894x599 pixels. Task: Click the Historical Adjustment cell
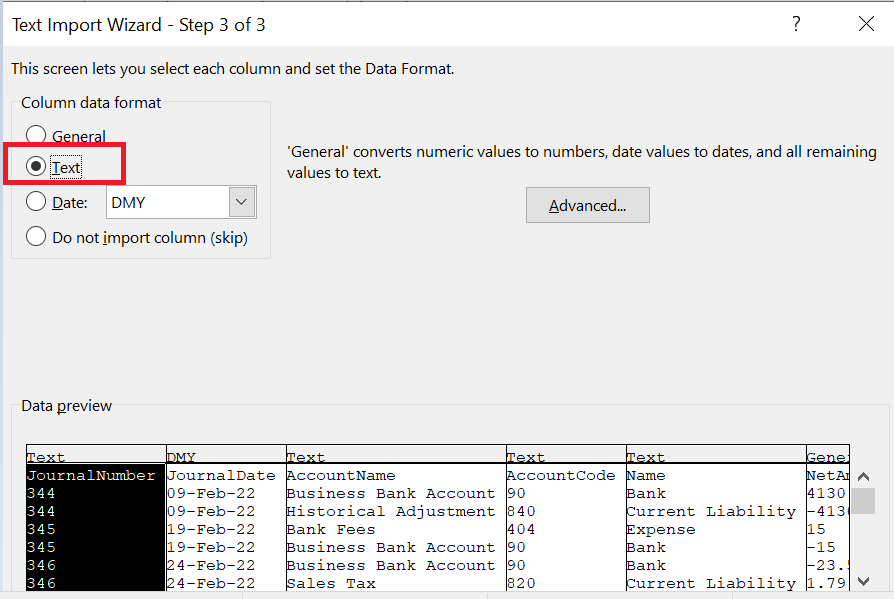point(391,511)
